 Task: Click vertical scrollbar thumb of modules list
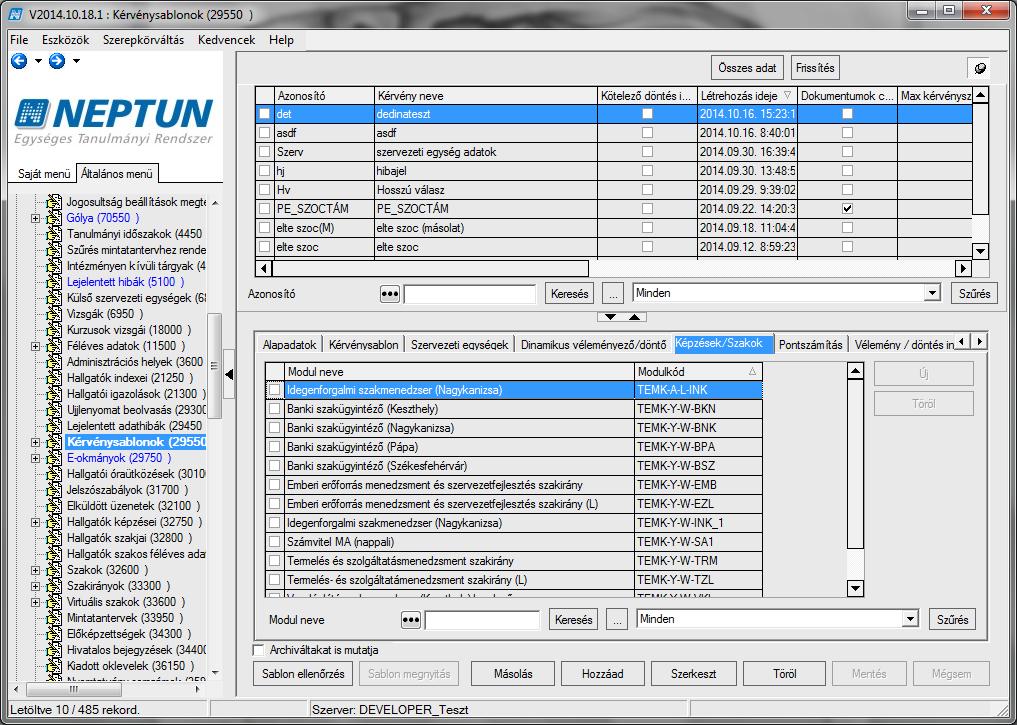click(855, 464)
